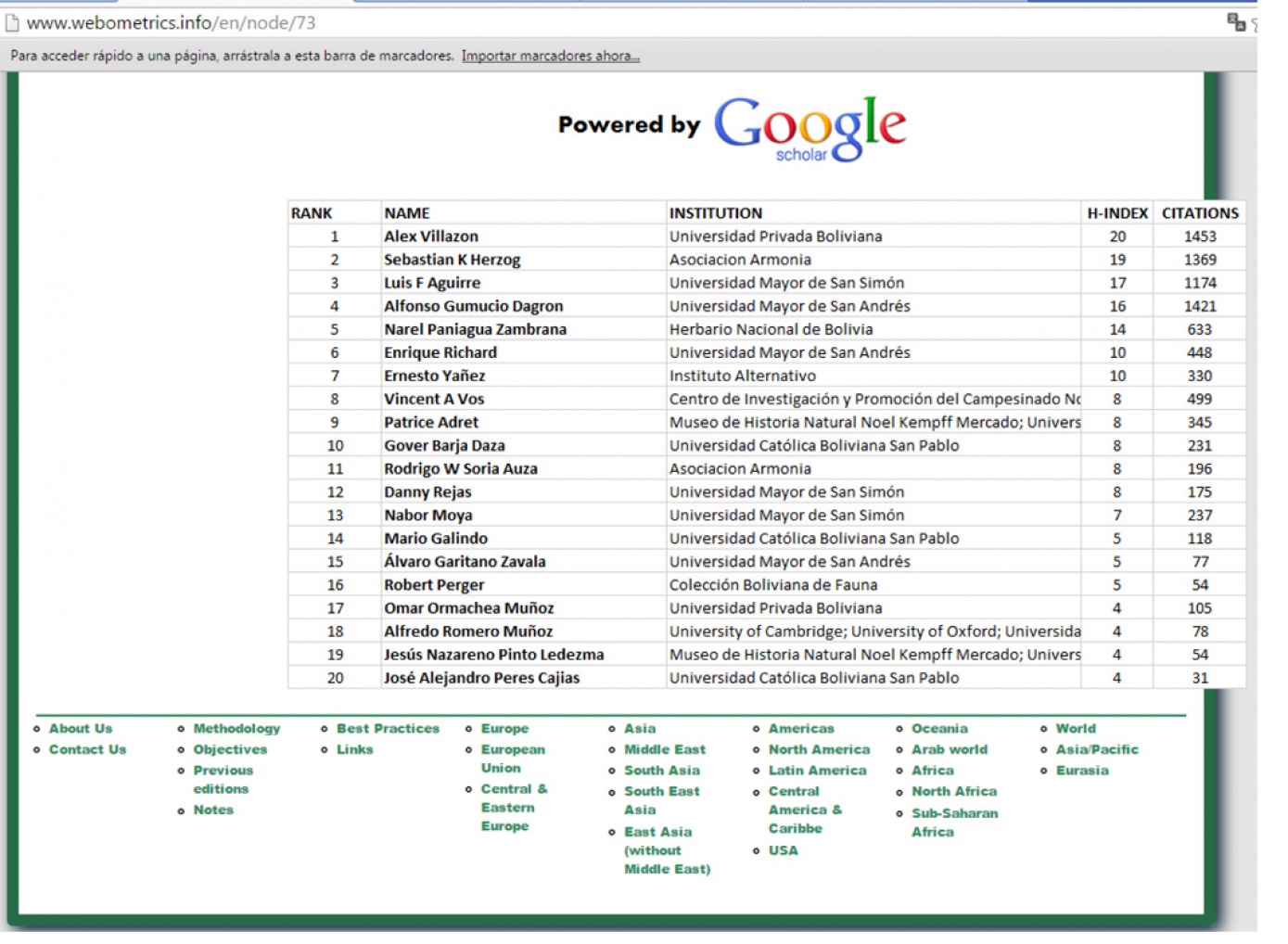Click the name Alex Villazon
The width and height of the screenshot is (1288, 944).
tap(431, 236)
